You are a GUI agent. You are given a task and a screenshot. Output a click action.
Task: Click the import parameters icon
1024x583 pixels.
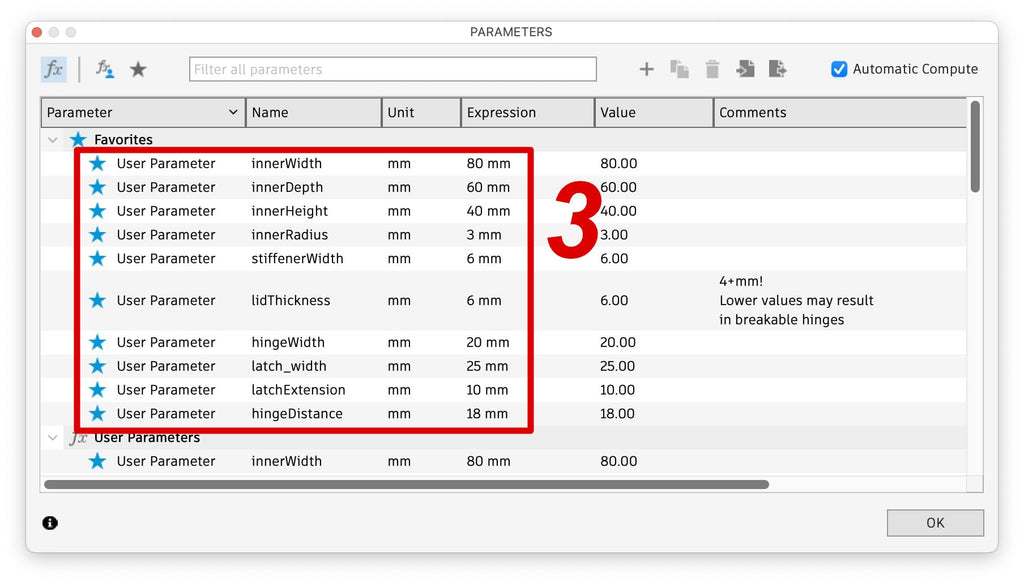click(x=745, y=69)
